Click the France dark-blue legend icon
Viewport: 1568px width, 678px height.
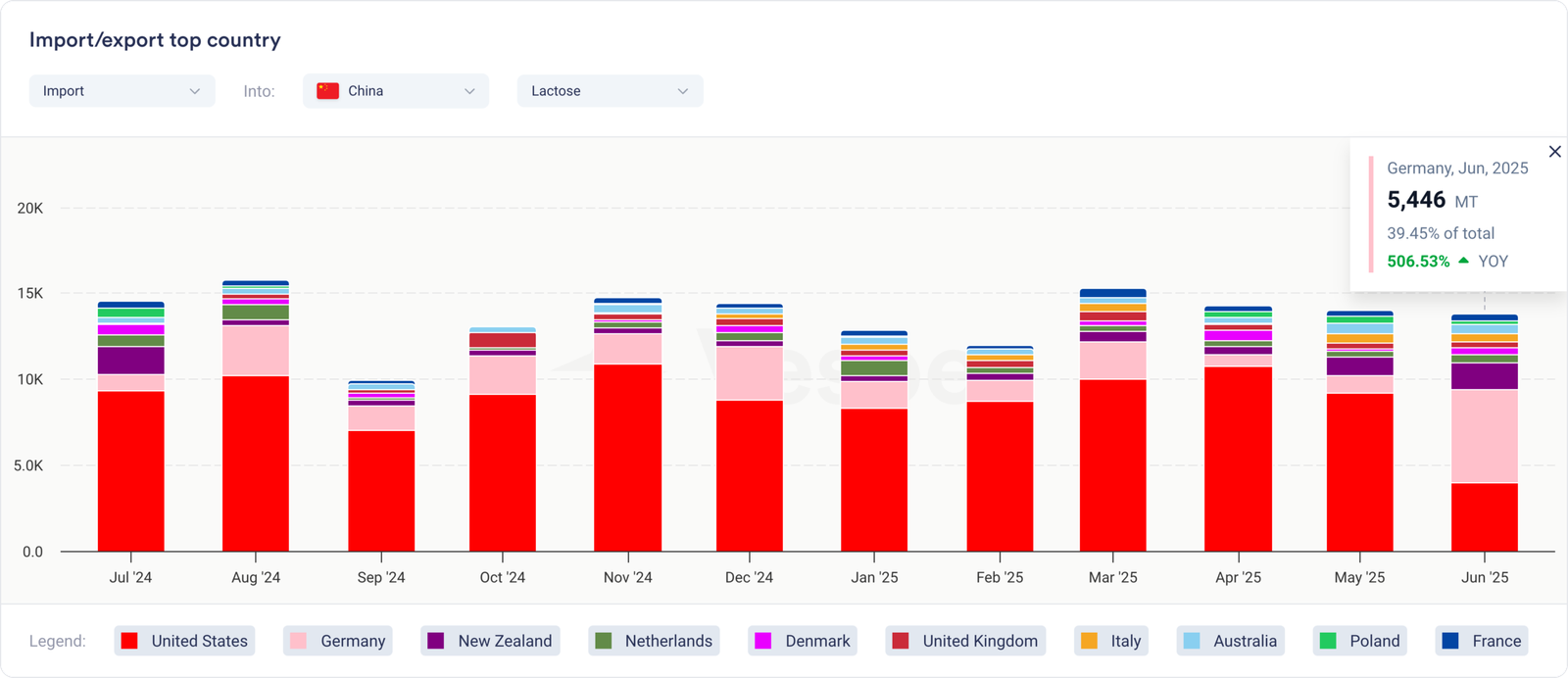click(x=1451, y=641)
